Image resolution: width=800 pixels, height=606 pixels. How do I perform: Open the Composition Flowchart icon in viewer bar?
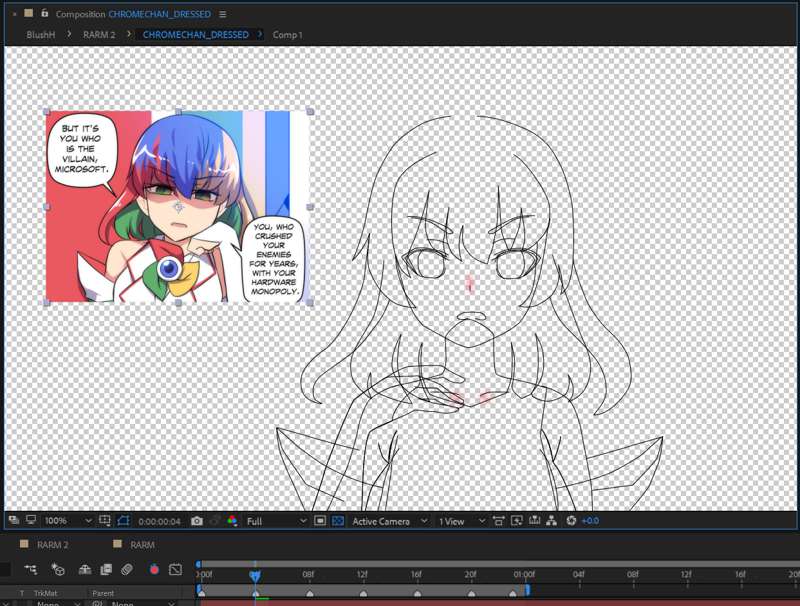(x=551, y=521)
